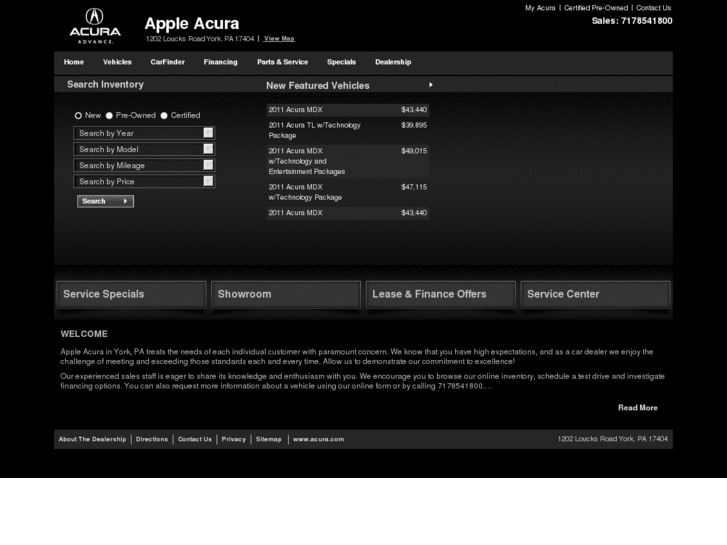Select the MDX Technology and Entertainment Packages listing
This screenshot has height=545, width=727.
[x=348, y=161]
